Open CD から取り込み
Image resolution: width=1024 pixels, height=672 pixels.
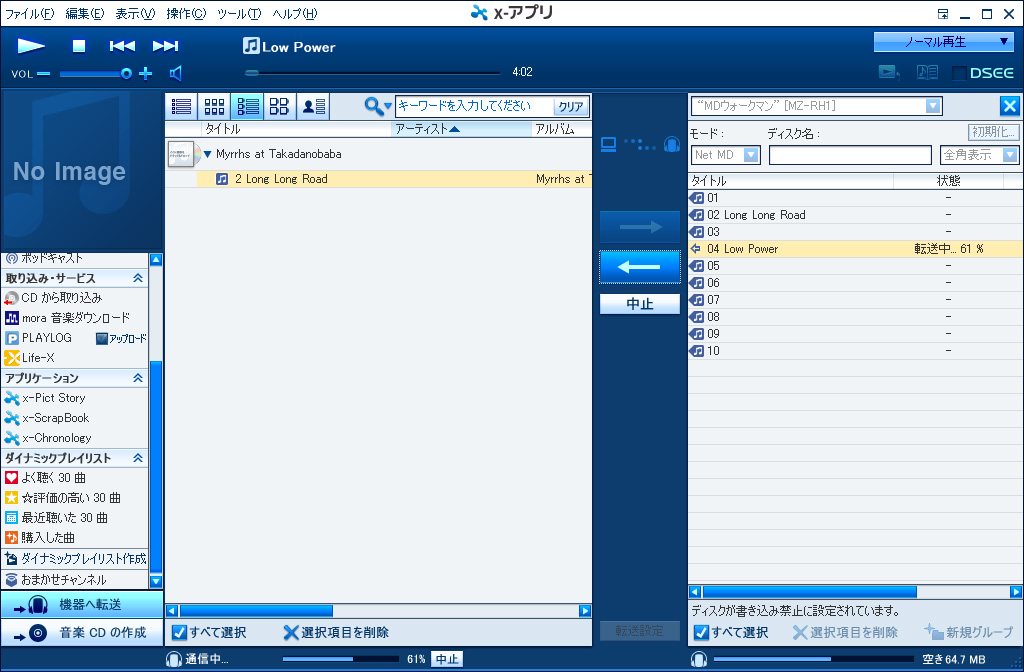(54, 298)
